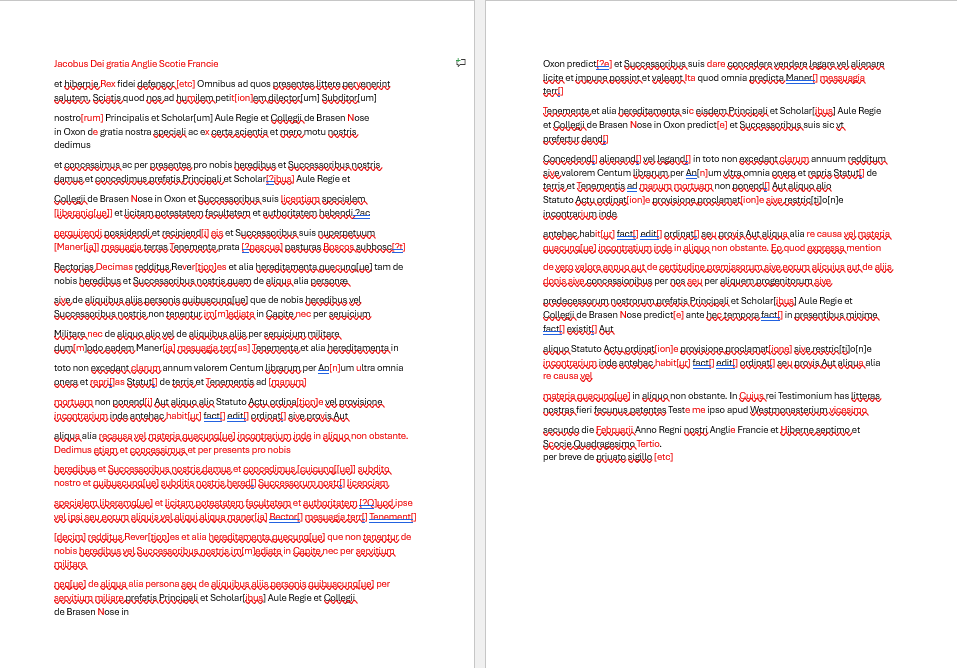Viewport: 957px width, 668px height.
Task: Select the word "Omnibus"
Action: 214,84
